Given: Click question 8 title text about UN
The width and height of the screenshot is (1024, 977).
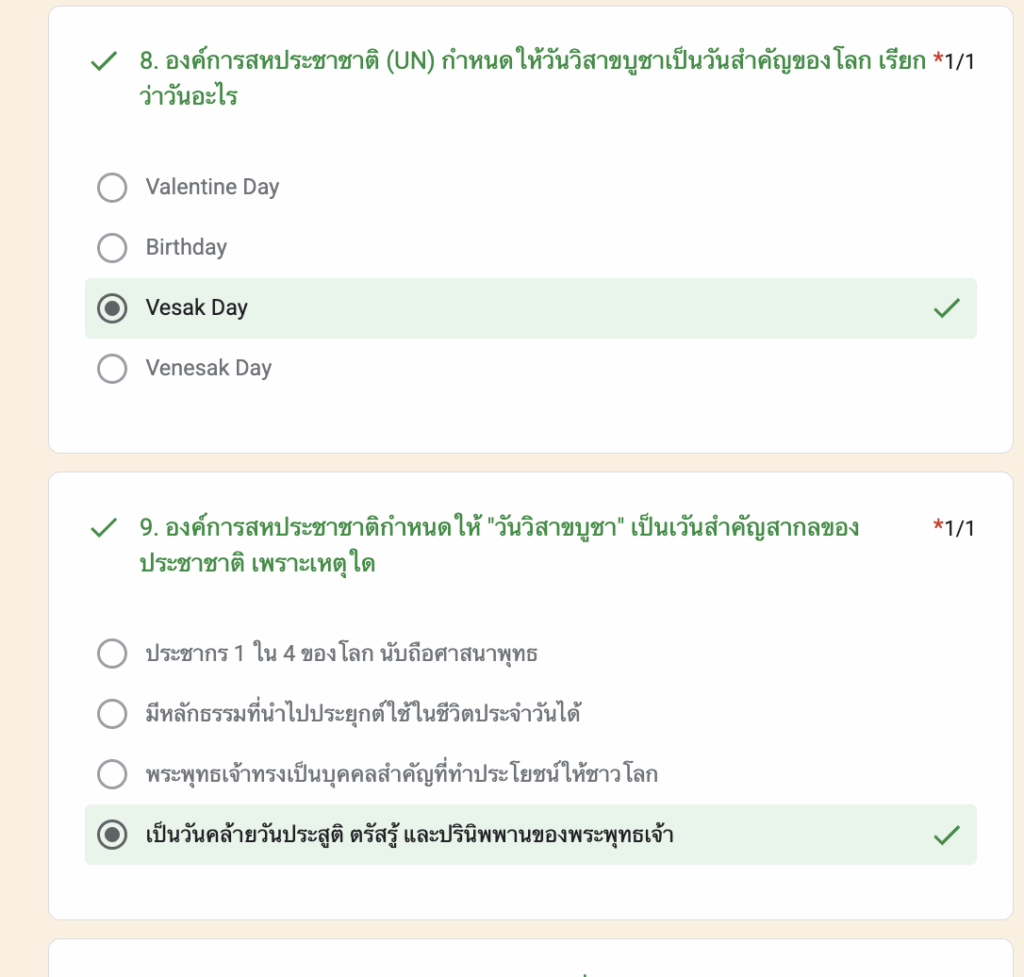Looking at the screenshot, I should (x=532, y=62).
